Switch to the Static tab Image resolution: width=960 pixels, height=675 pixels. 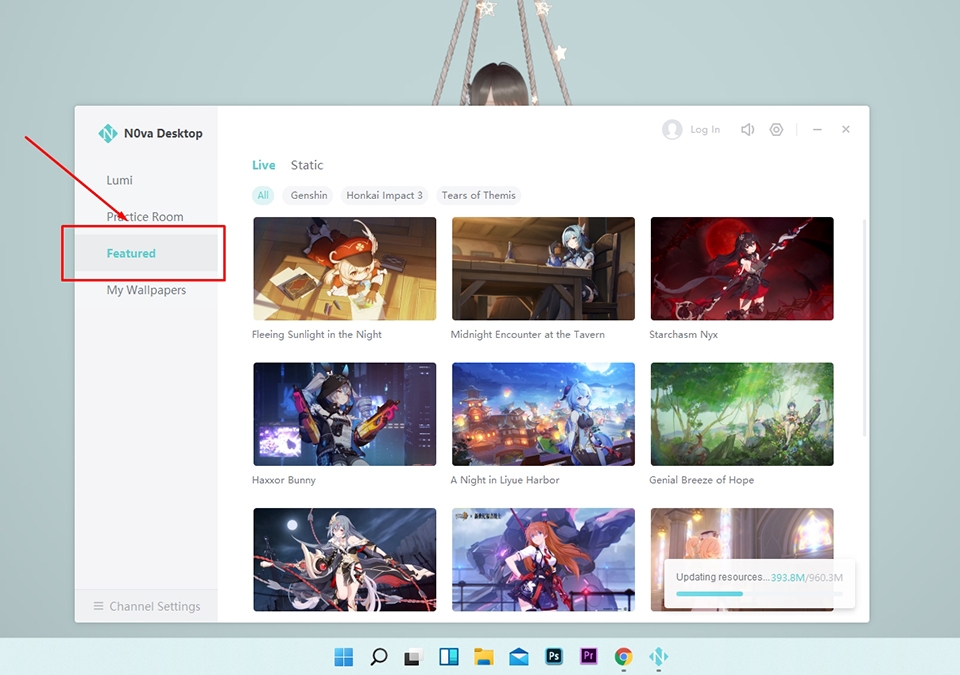click(307, 165)
